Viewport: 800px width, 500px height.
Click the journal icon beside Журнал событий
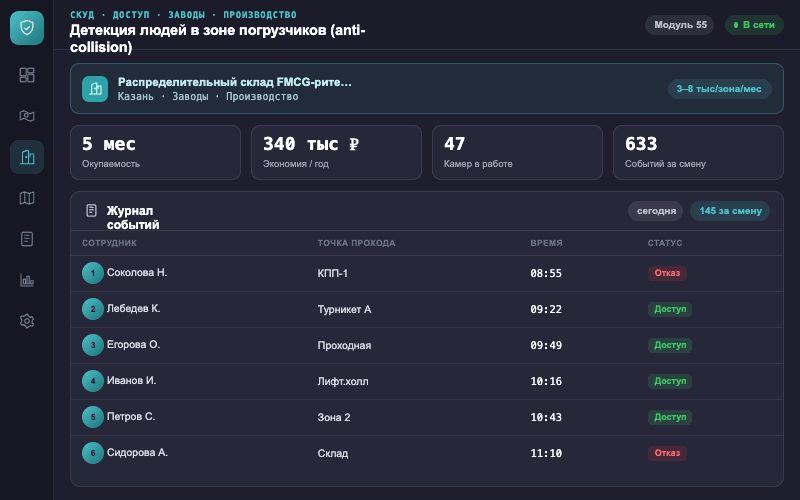click(x=91, y=210)
